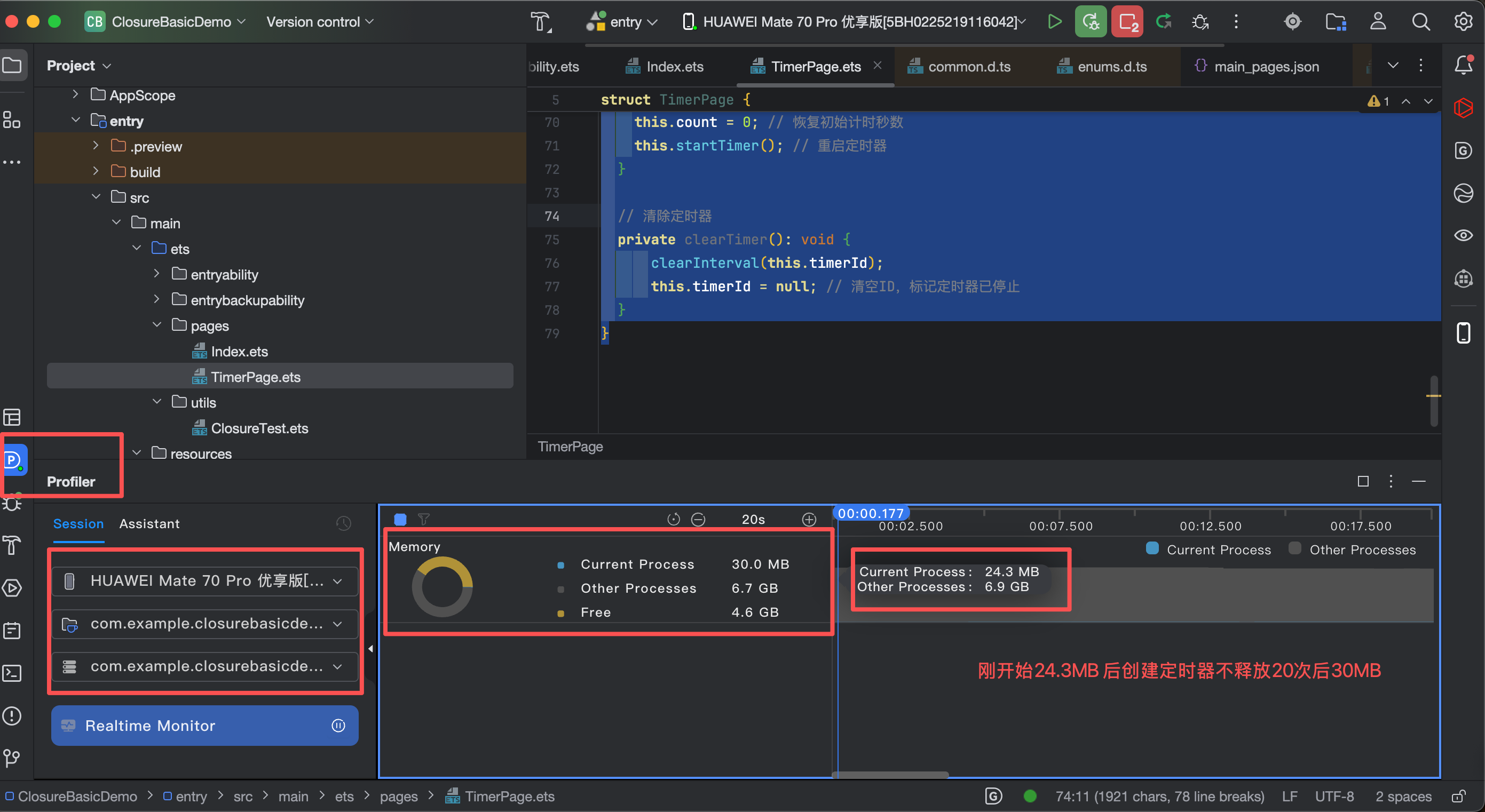Image resolution: width=1485 pixels, height=812 pixels.
Task: Open the Profiler tool window icon
Action: [13, 459]
